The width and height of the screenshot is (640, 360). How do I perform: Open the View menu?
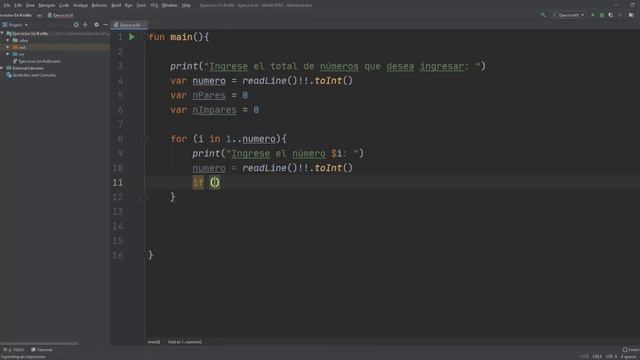tap(30, 5)
